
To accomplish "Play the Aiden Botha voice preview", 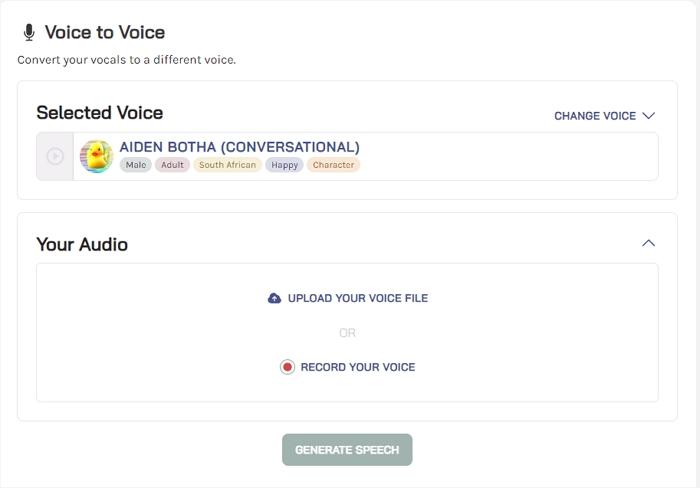I will [55, 156].
